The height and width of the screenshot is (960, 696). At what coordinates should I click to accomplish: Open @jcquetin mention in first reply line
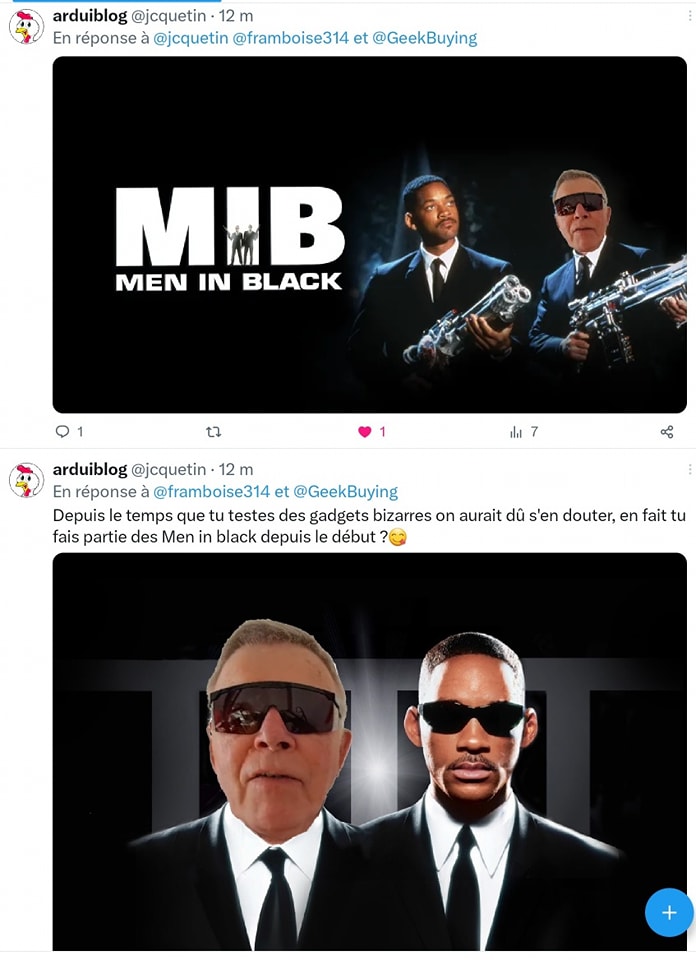(190, 38)
